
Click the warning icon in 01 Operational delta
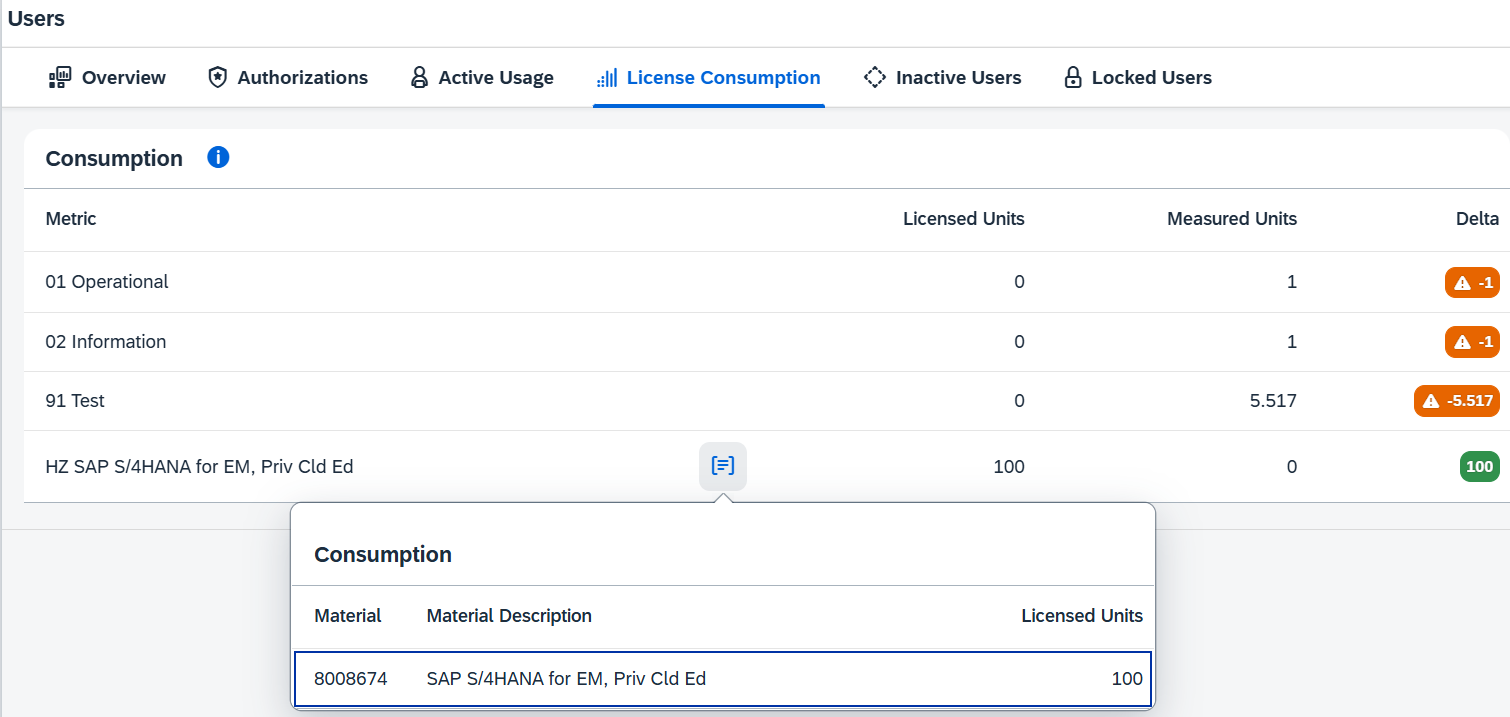click(x=1462, y=283)
